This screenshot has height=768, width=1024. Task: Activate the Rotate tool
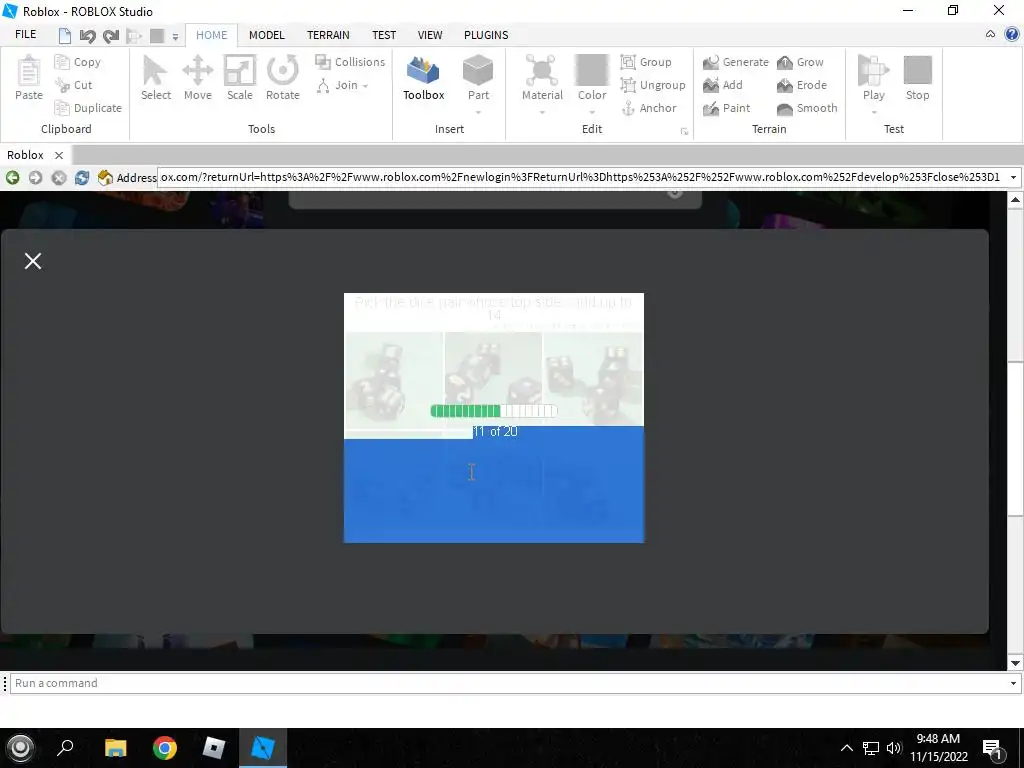click(282, 78)
